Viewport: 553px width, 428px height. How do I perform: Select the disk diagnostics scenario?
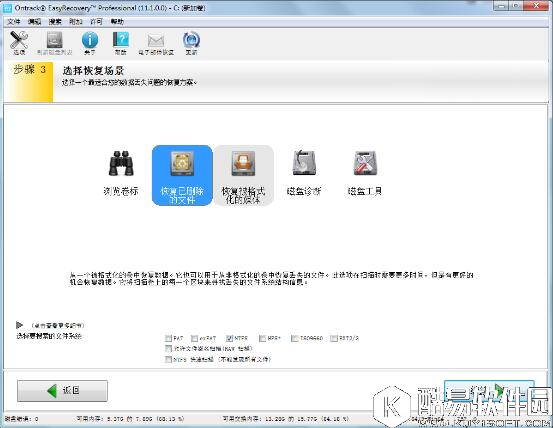(304, 173)
